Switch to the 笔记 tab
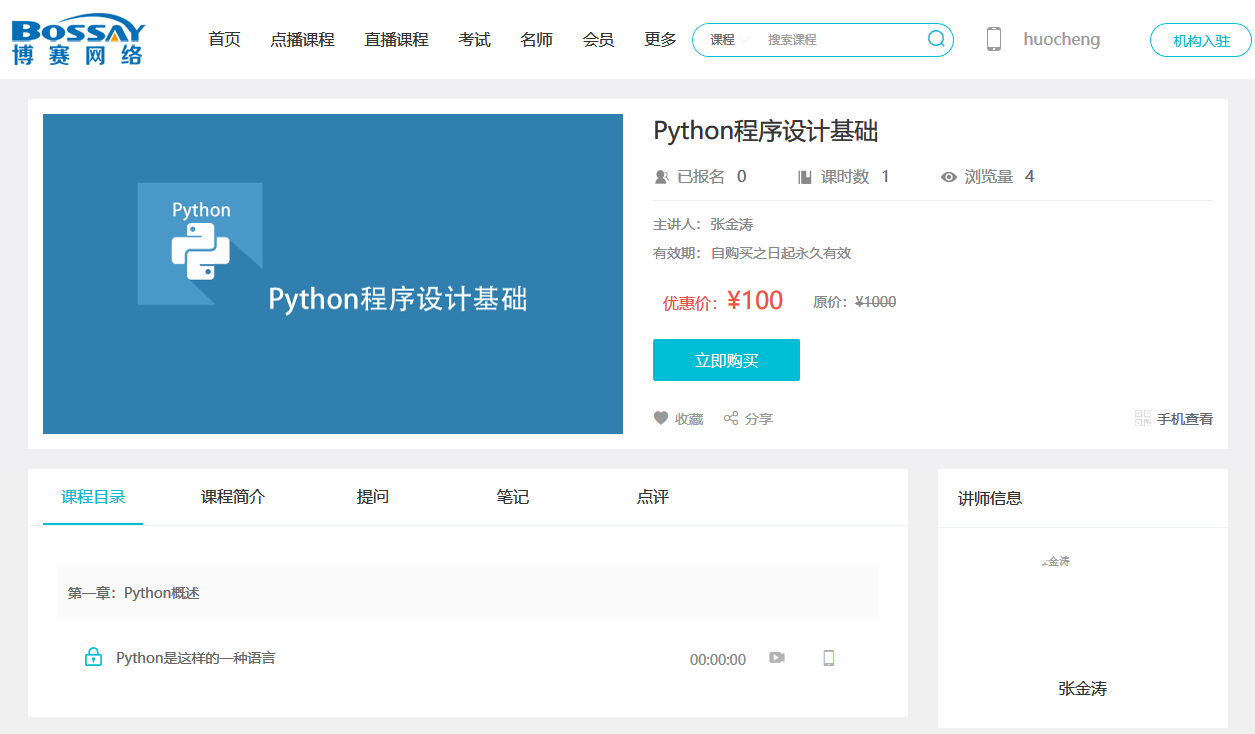Image resolution: width=1255 pixels, height=734 pixels. point(513,497)
